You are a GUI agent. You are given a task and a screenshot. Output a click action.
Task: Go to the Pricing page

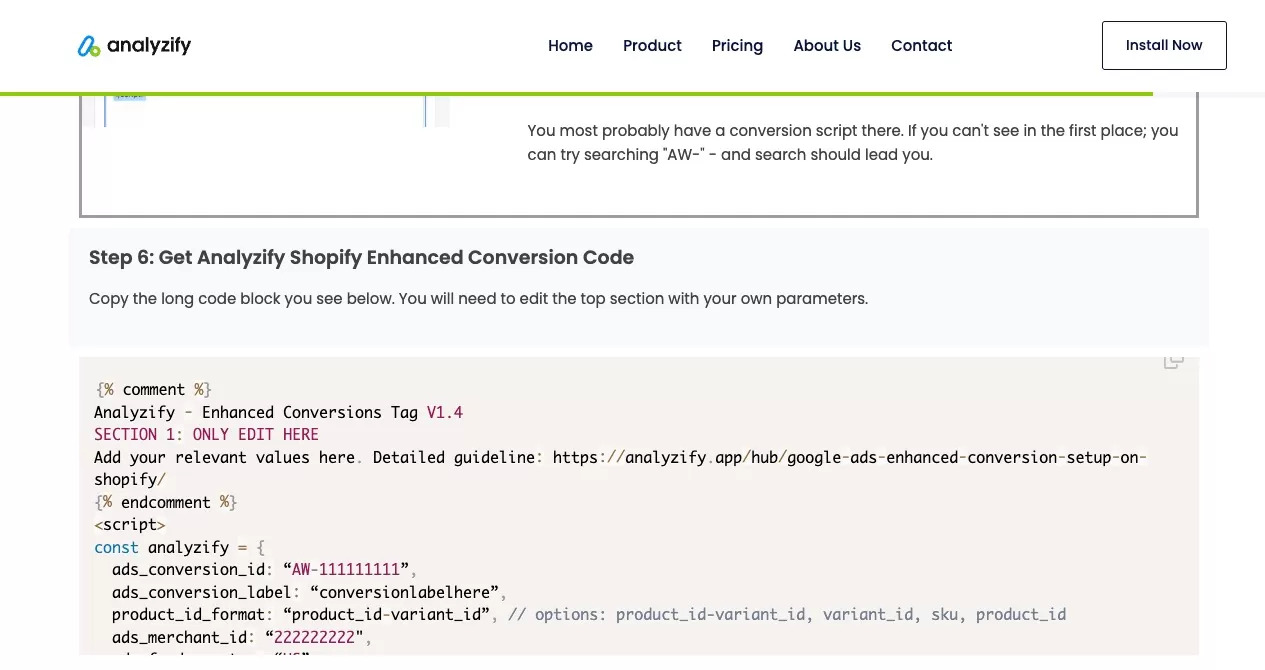(x=737, y=46)
